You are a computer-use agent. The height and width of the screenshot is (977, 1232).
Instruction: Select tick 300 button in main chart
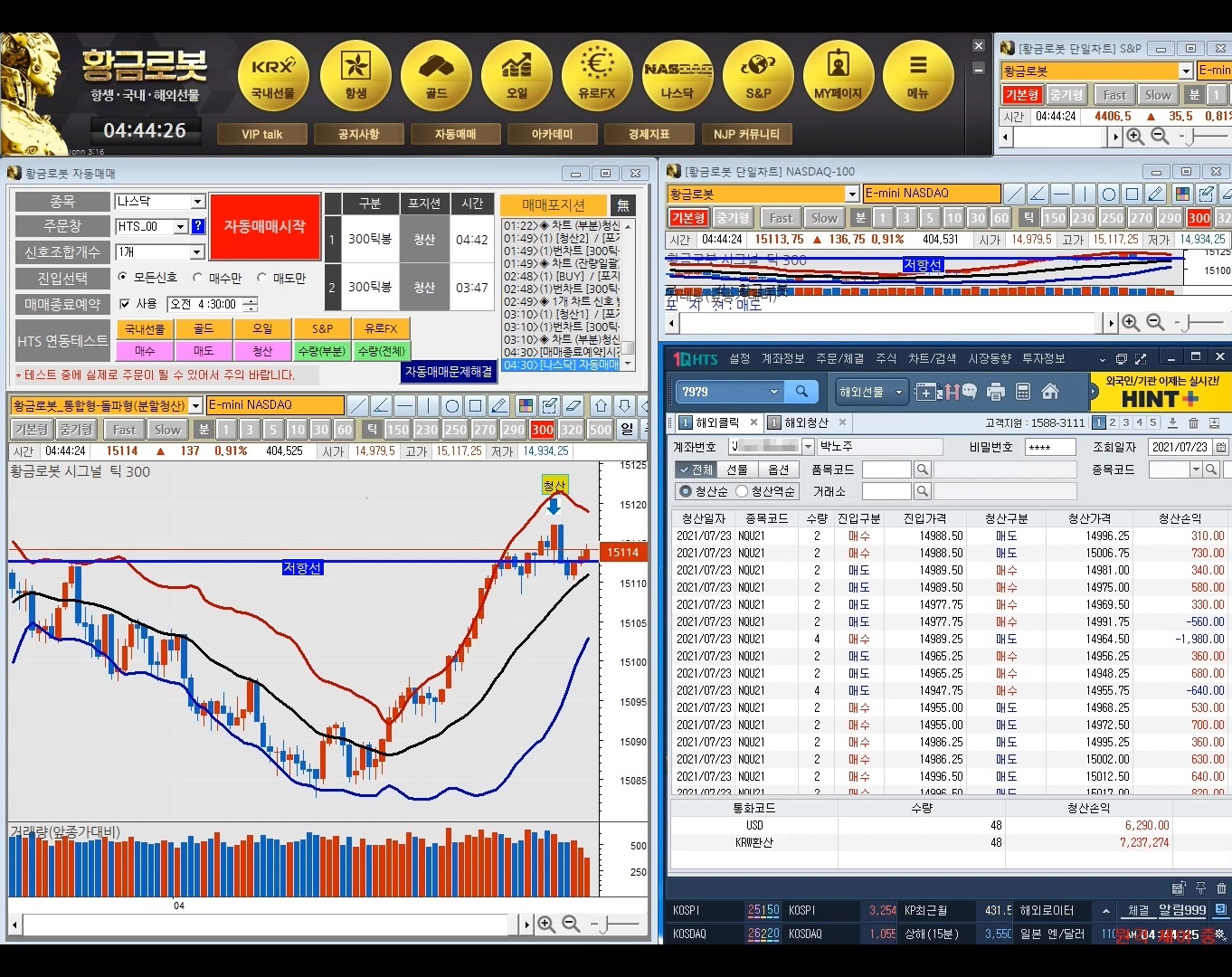542,430
